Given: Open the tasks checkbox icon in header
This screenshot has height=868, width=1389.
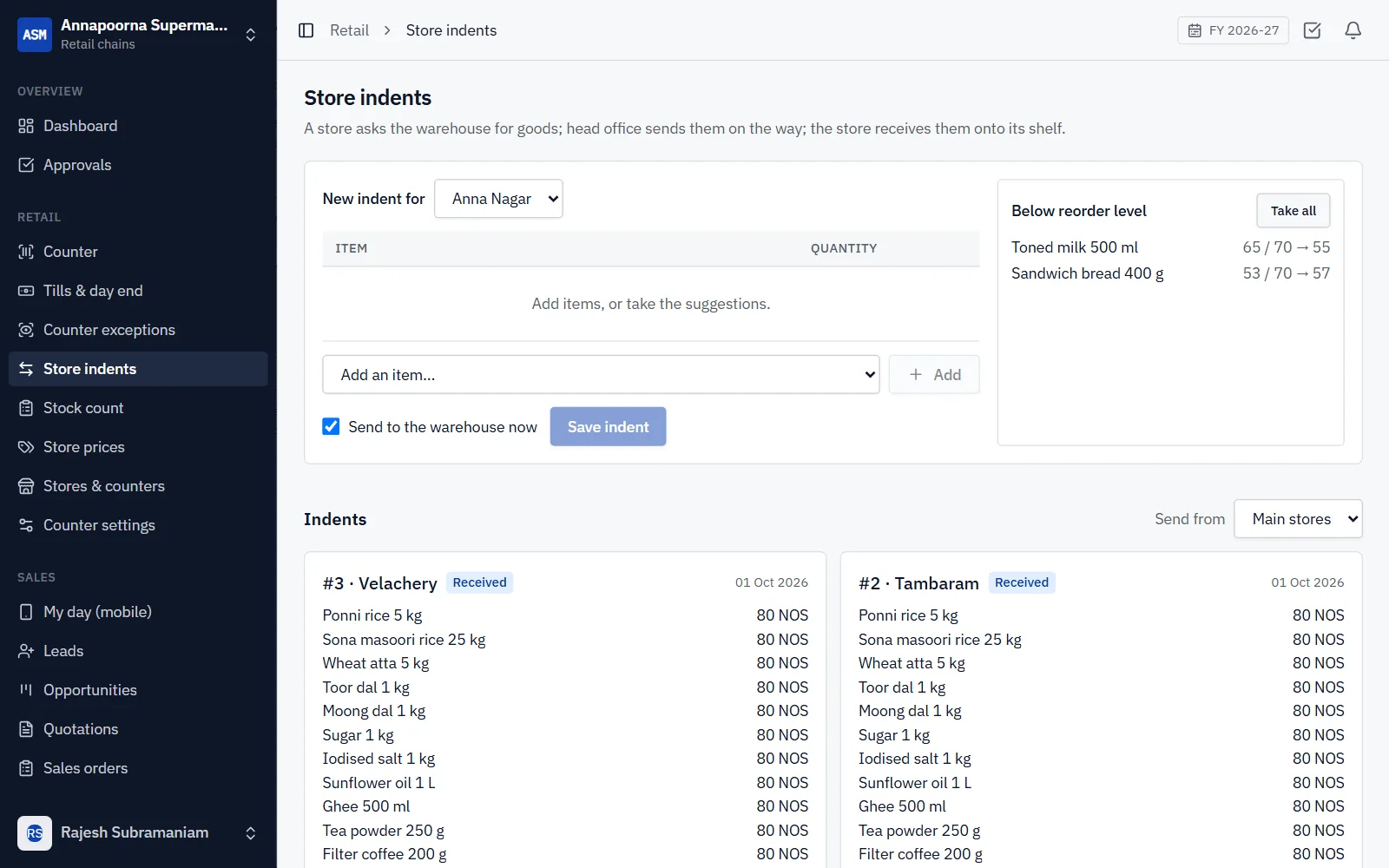Looking at the screenshot, I should pyautogui.click(x=1312, y=30).
